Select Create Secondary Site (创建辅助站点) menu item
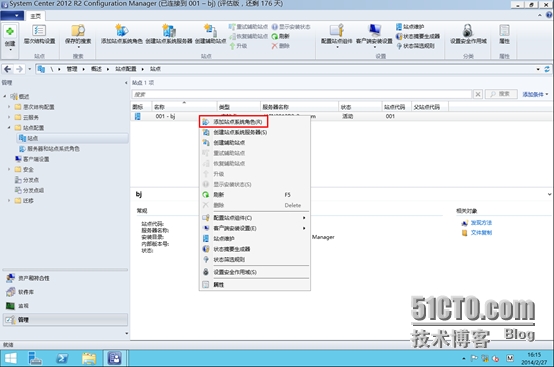The height and width of the screenshot is (367, 554). click(255, 143)
